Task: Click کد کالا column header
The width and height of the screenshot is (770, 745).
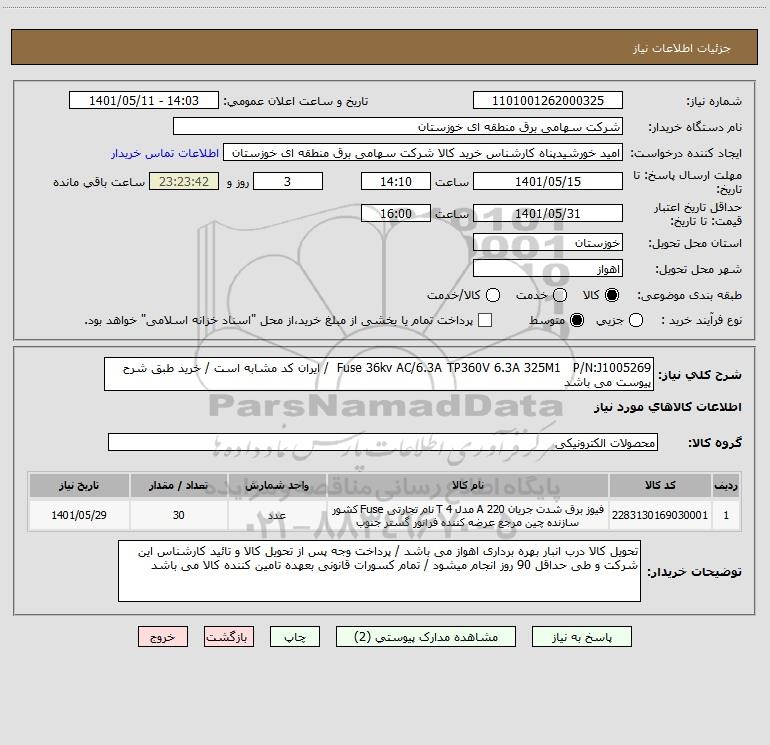Action: pyautogui.click(x=660, y=485)
